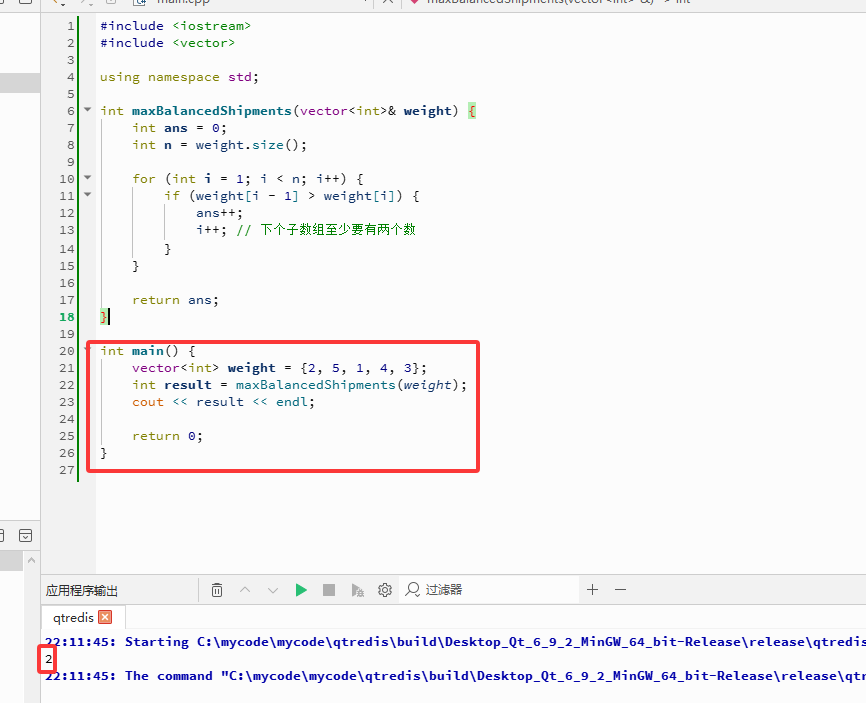Viewport: 866px width, 703px height.
Task: Collapse the if block at line 11
Action: click(x=87, y=194)
